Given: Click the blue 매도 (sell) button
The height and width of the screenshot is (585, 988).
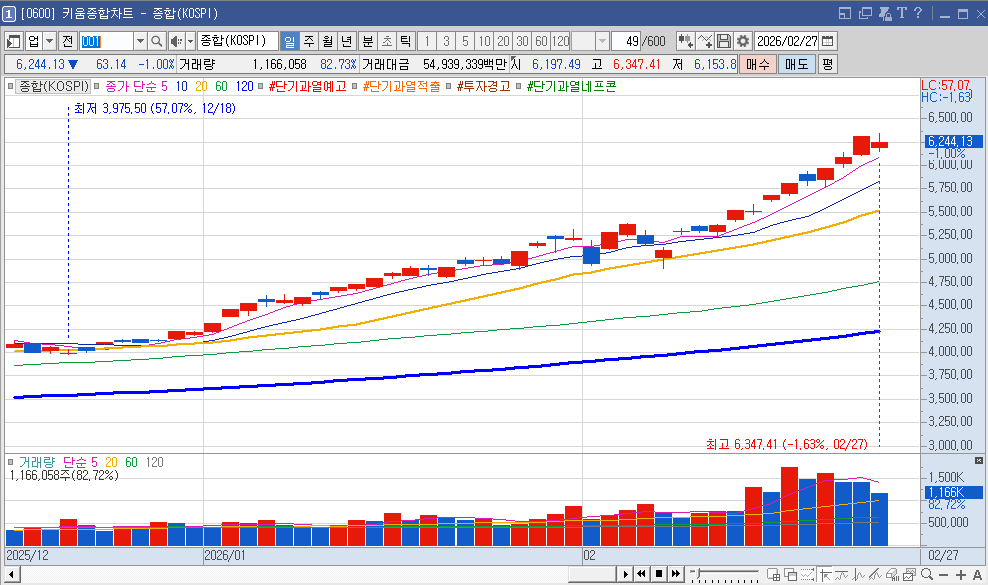Looking at the screenshot, I should (x=797, y=64).
